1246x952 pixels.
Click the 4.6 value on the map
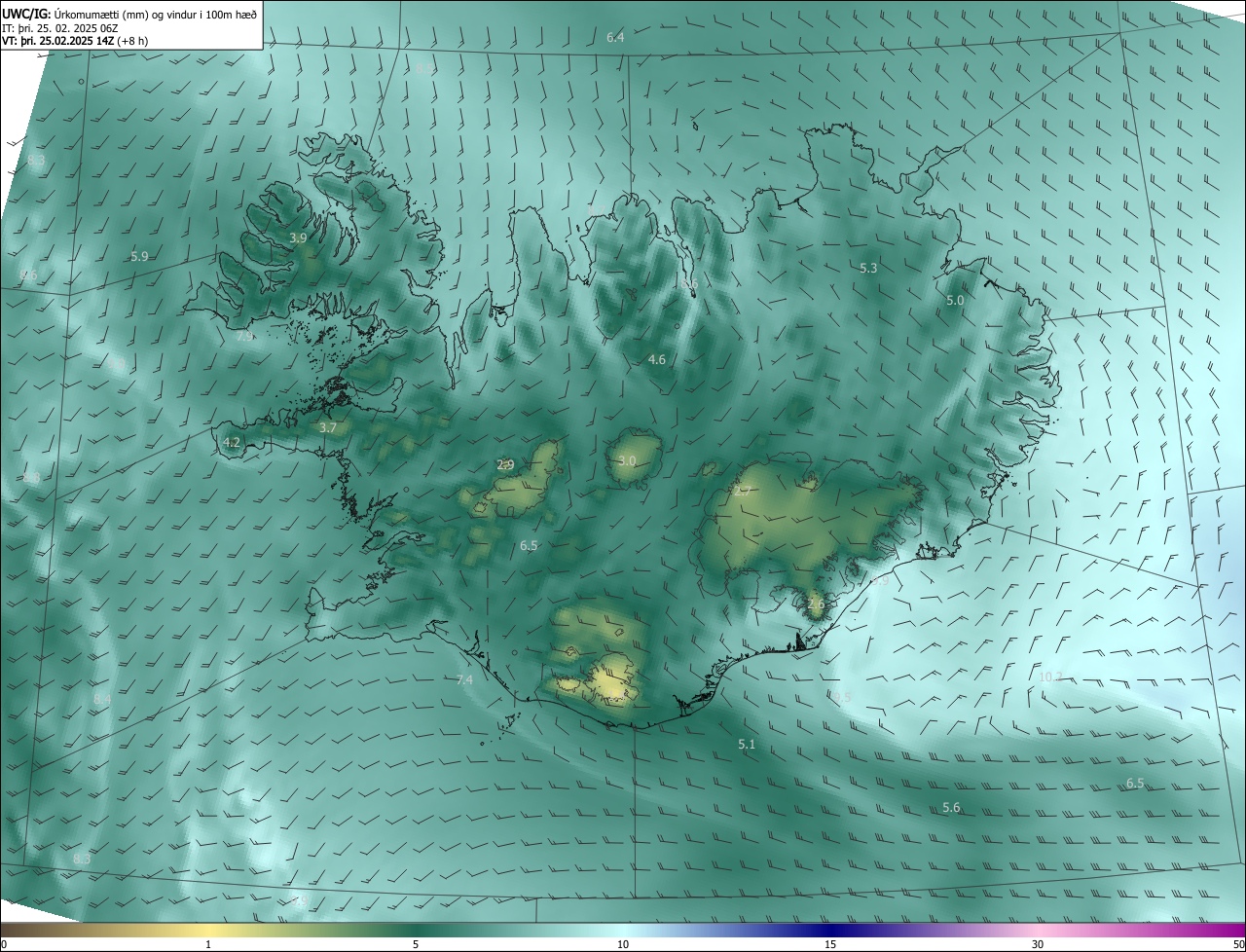657,359
